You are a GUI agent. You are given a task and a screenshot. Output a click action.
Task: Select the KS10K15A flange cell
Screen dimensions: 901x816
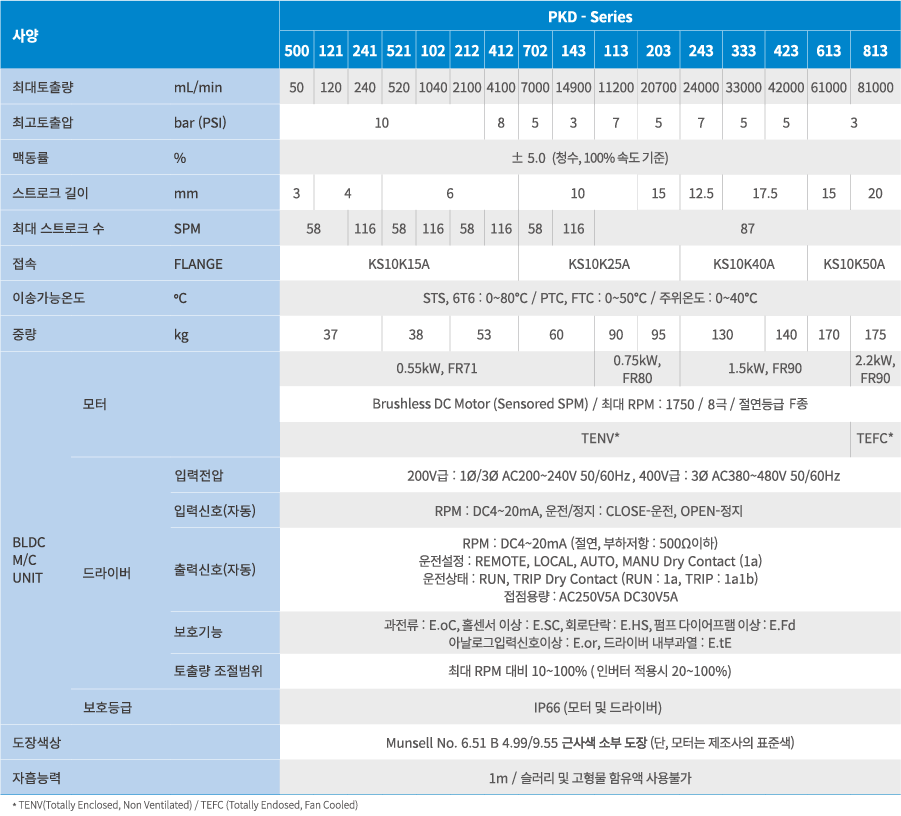pos(398,264)
